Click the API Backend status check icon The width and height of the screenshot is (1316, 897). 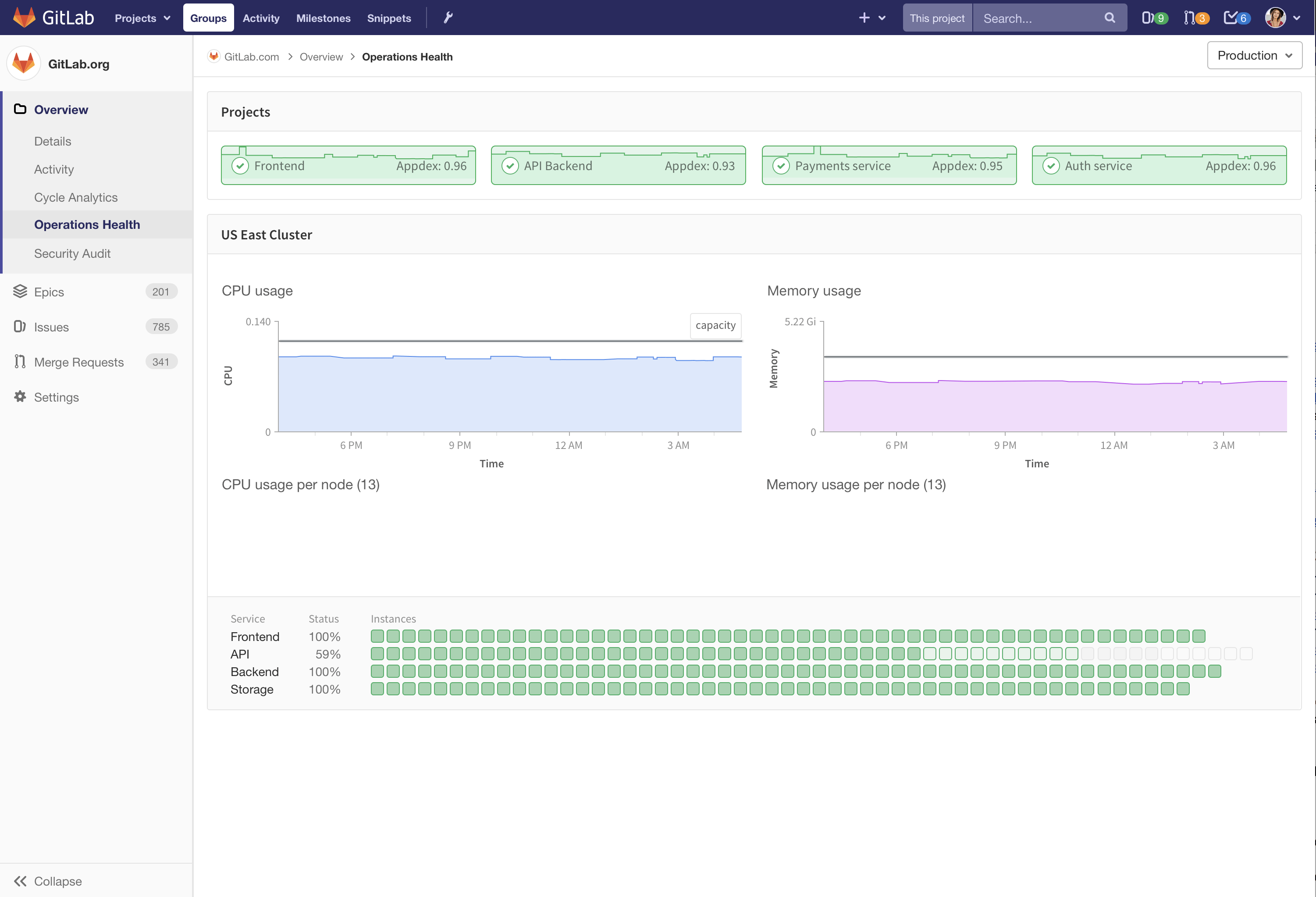coord(510,166)
